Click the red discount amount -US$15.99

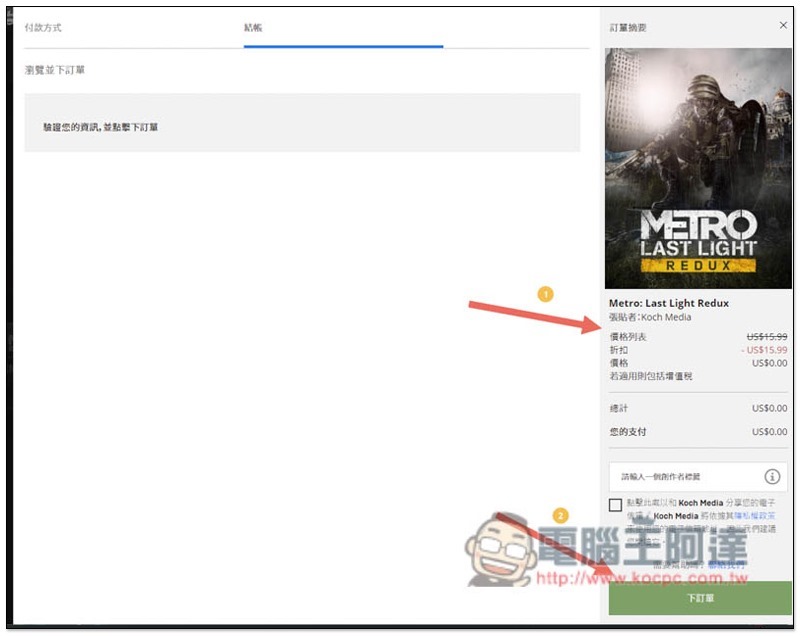764,350
